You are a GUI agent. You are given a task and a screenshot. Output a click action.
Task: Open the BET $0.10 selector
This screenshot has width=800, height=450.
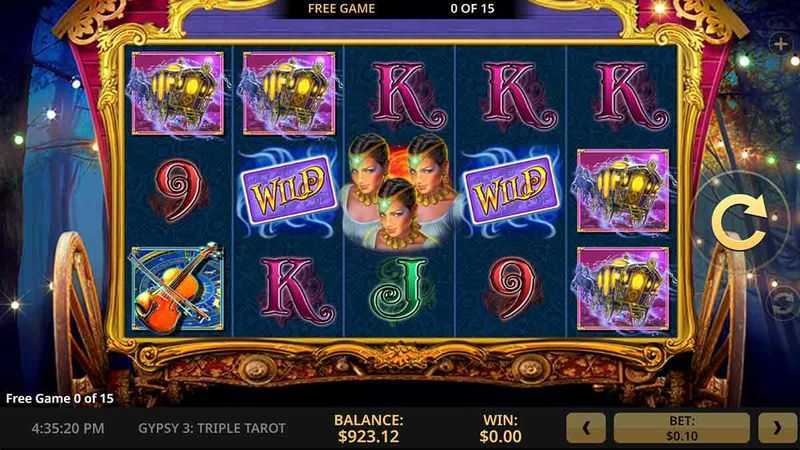[682, 428]
